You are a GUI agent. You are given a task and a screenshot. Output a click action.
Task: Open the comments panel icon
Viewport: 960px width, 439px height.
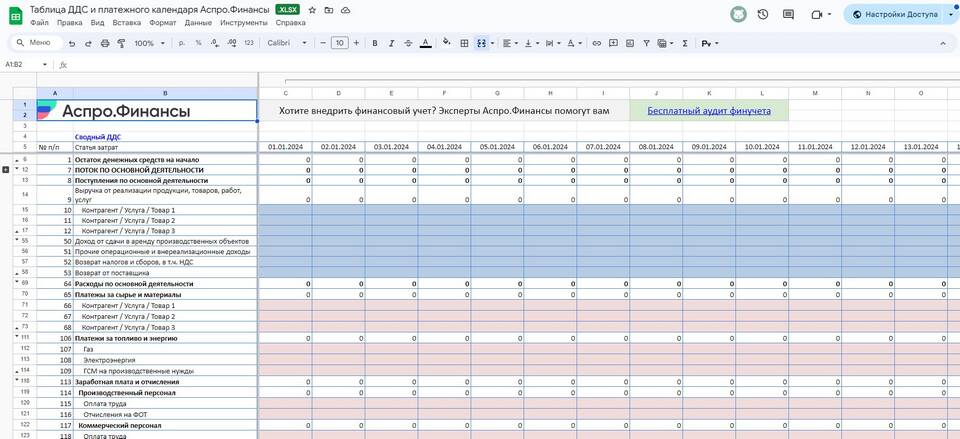790,14
